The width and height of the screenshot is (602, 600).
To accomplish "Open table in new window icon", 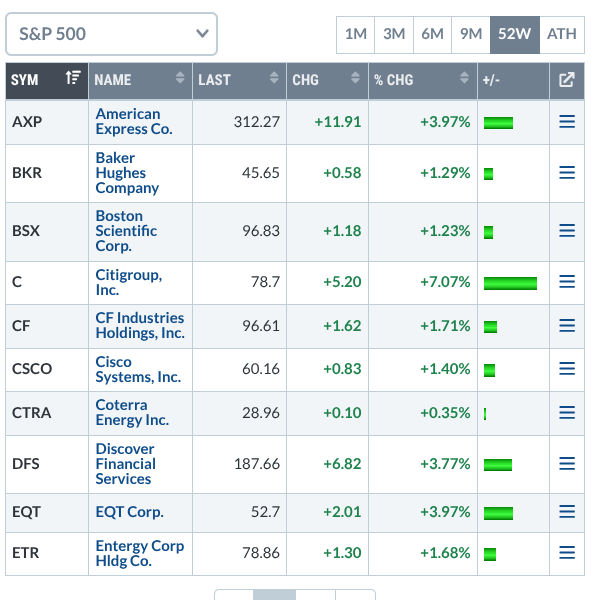I will 567,80.
